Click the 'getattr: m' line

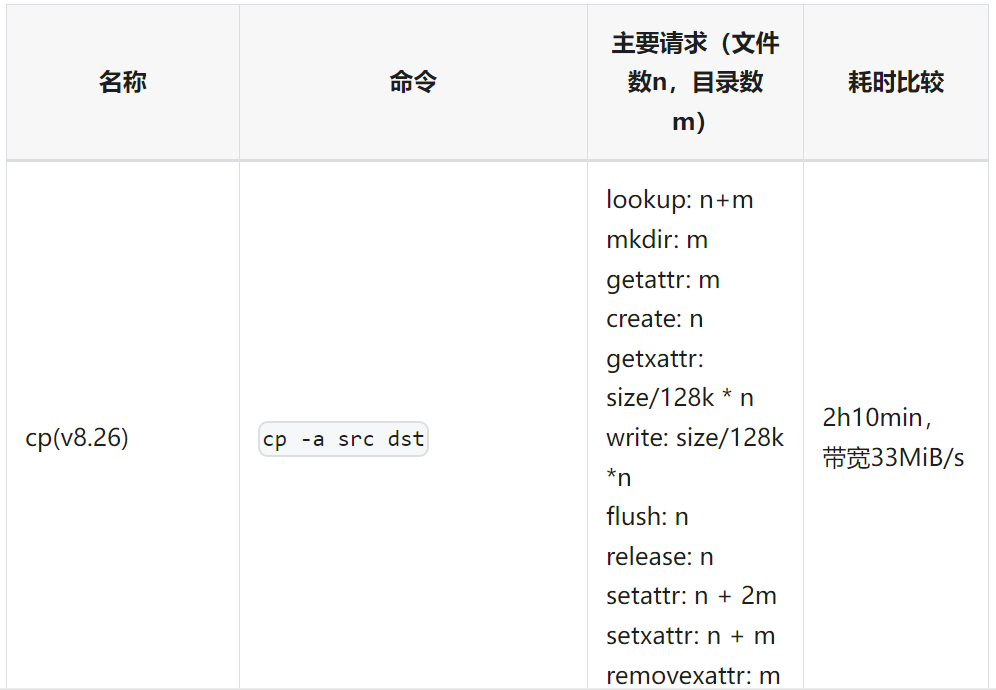[663, 280]
